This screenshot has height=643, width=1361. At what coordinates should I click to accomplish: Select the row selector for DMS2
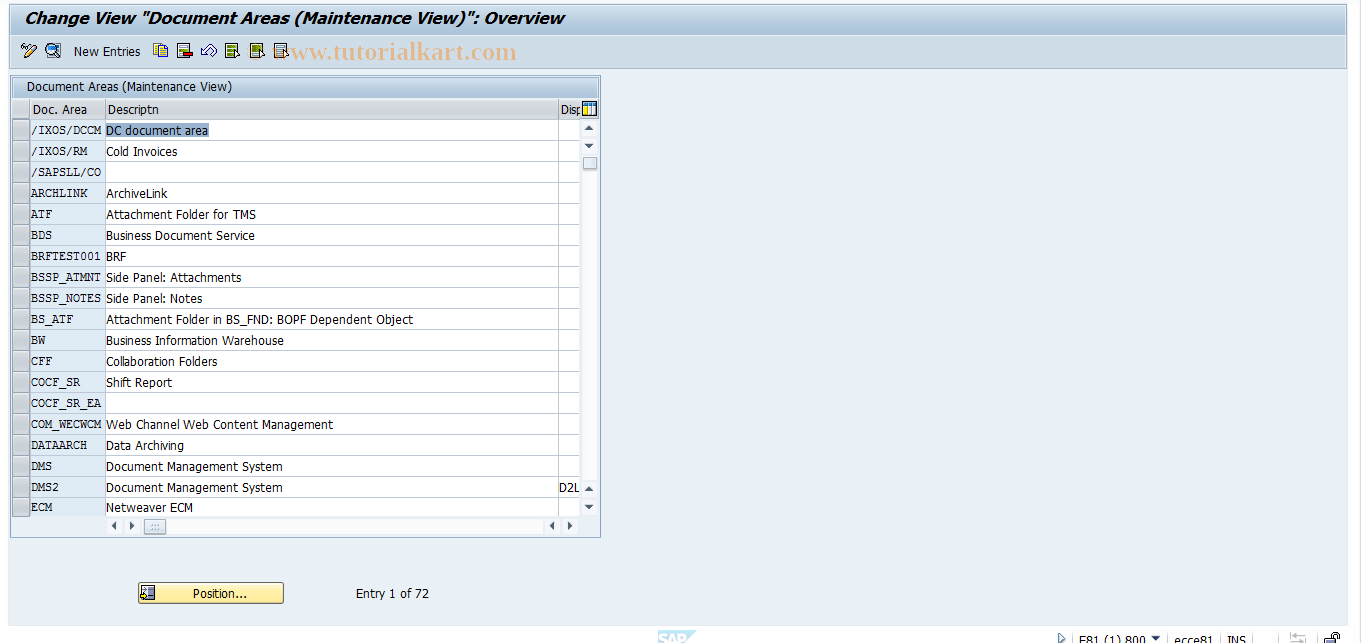point(21,487)
